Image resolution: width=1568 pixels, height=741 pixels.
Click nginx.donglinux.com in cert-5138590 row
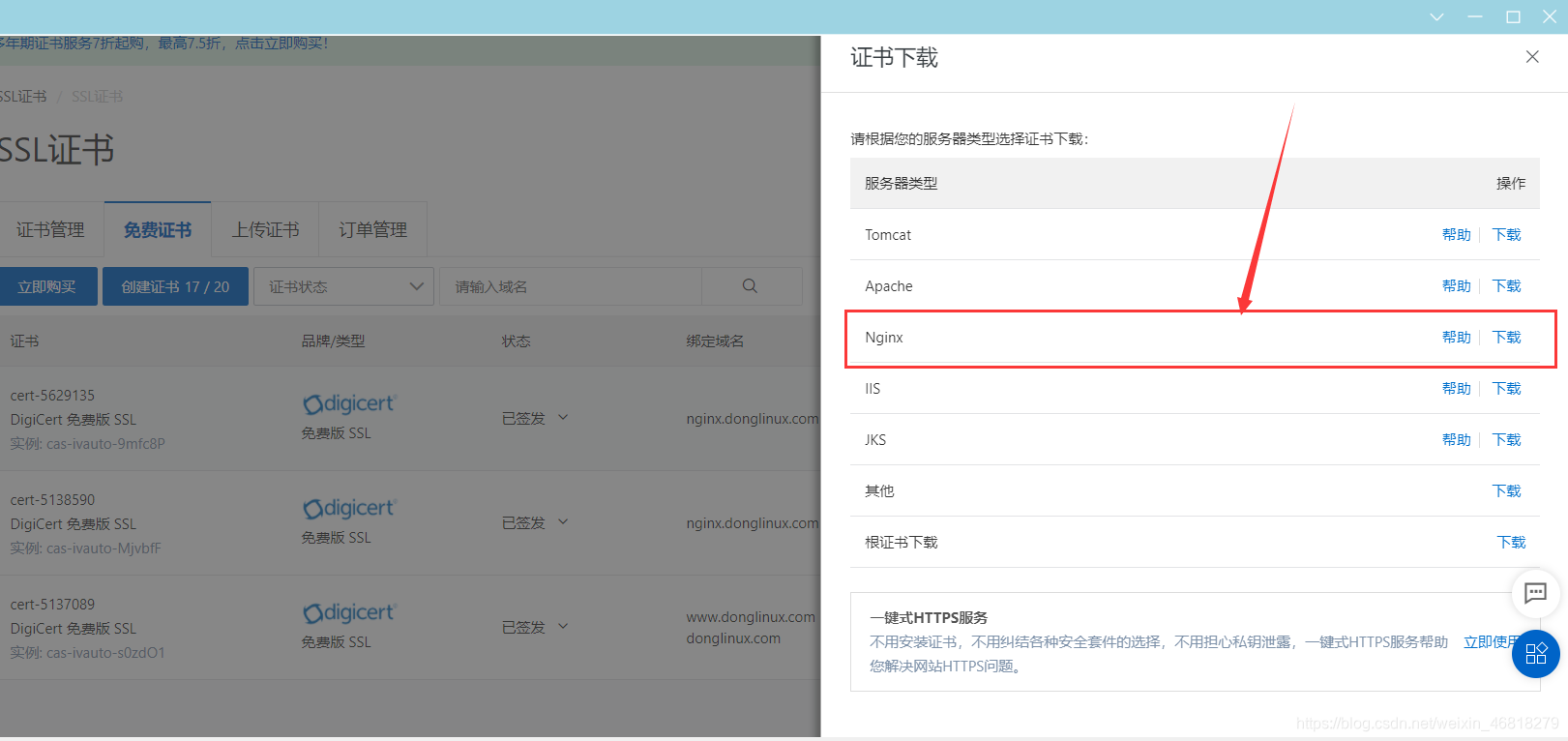click(x=753, y=523)
